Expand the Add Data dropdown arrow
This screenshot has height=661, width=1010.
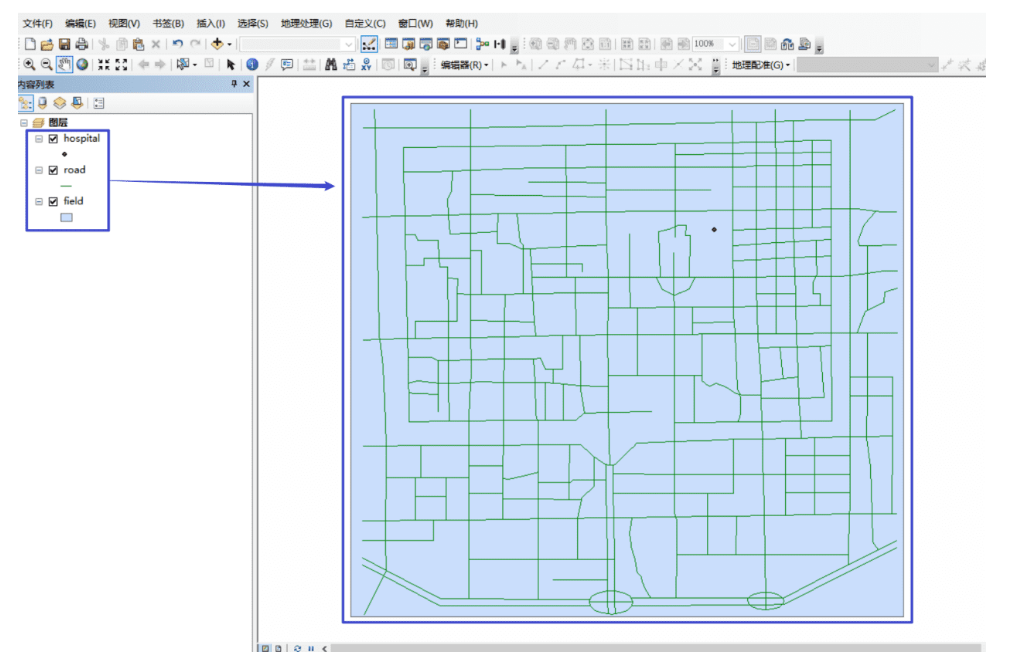229,44
